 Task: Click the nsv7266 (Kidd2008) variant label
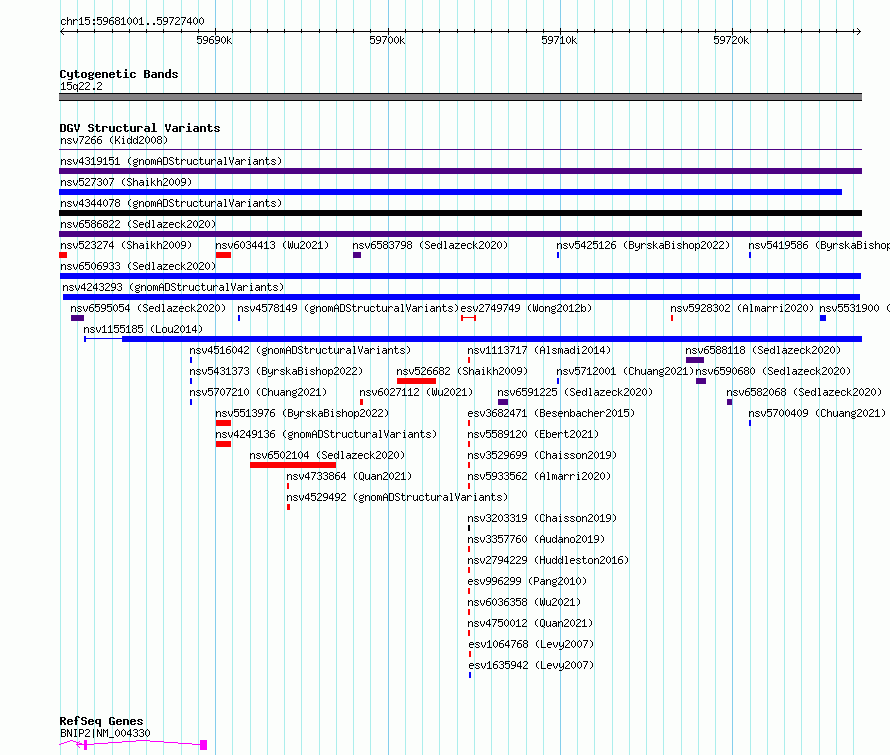click(114, 140)
